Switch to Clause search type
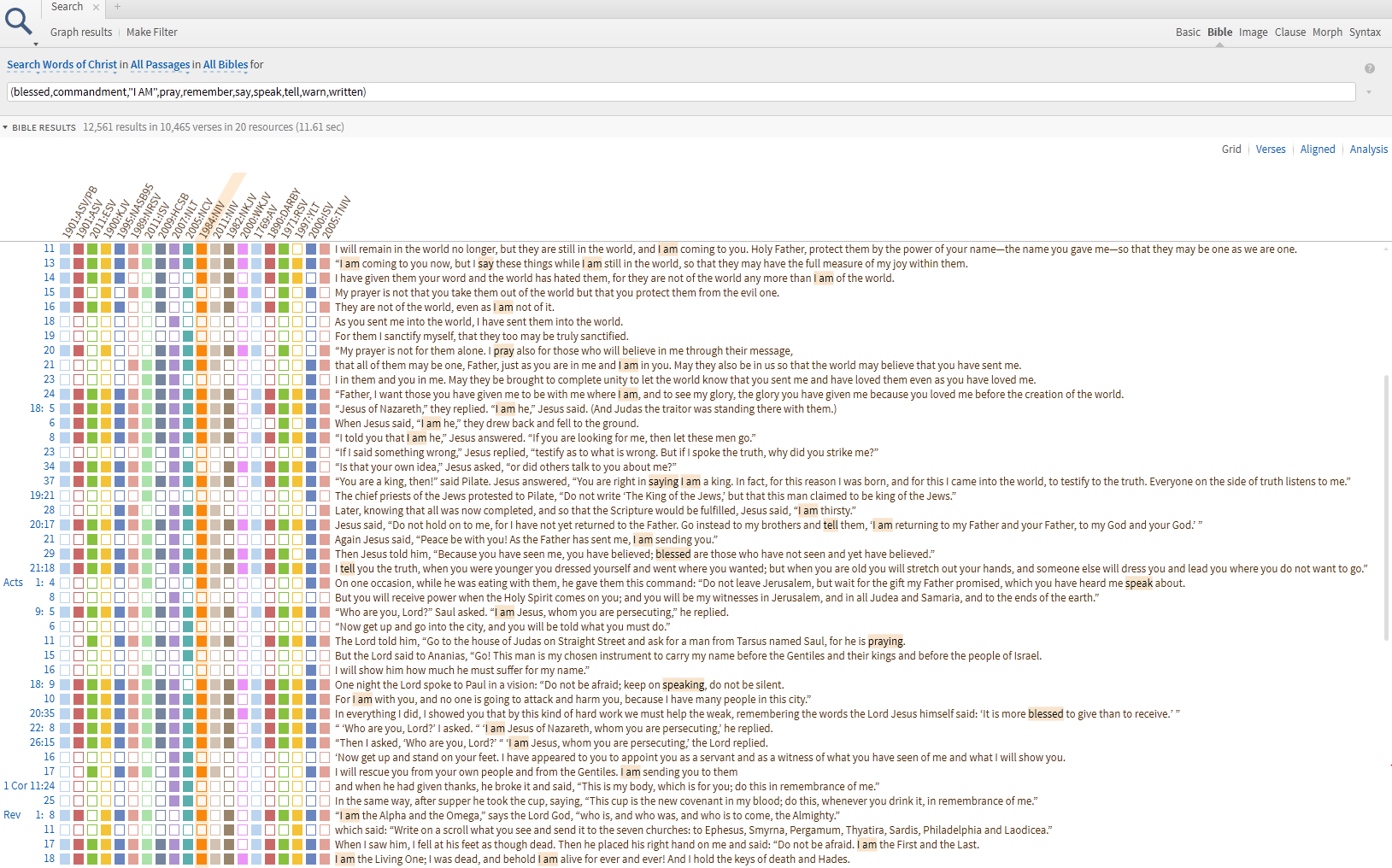 click(x=1290, y=32)
